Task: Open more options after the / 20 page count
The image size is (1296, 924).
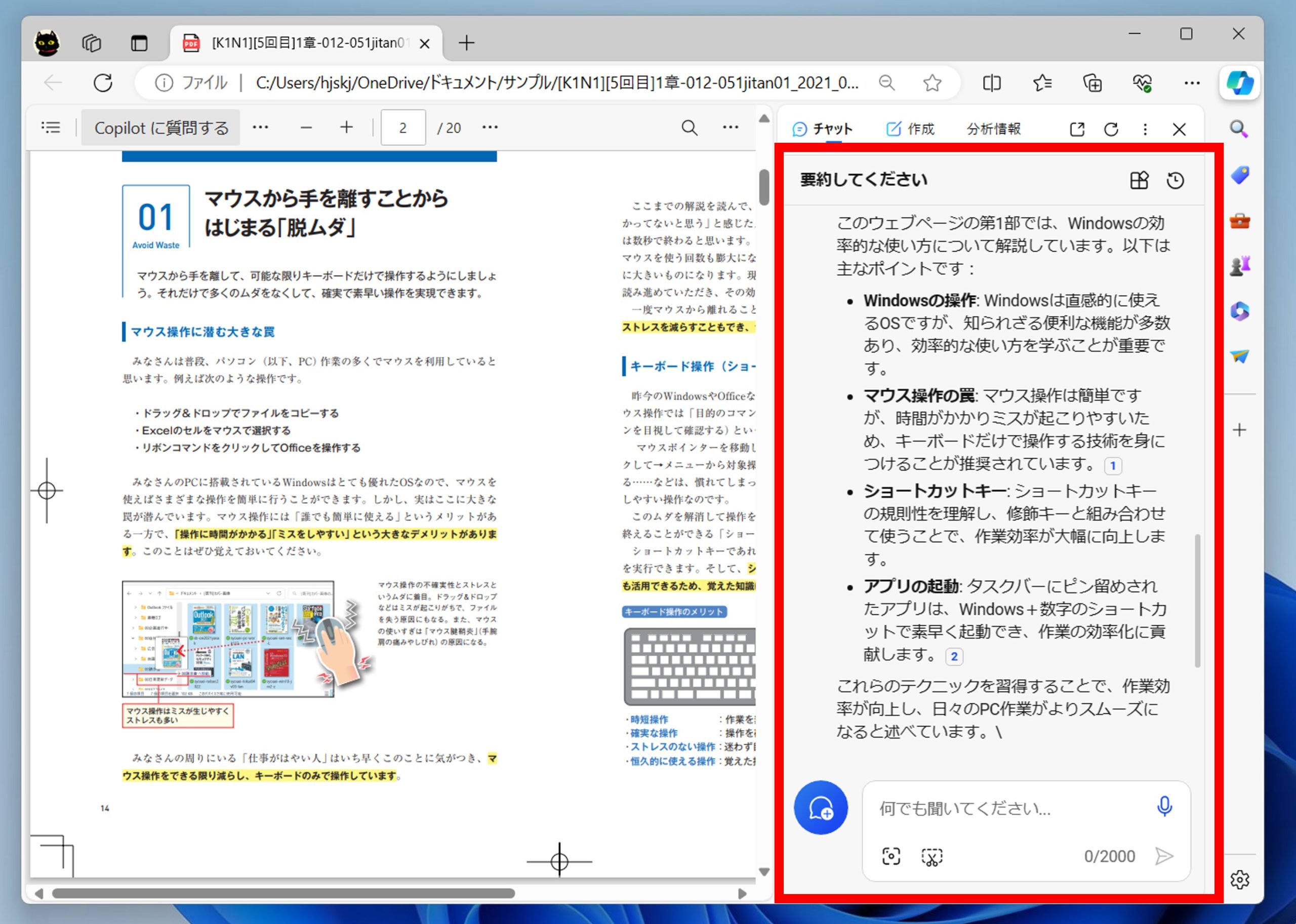Action: (x=490, y=128)
